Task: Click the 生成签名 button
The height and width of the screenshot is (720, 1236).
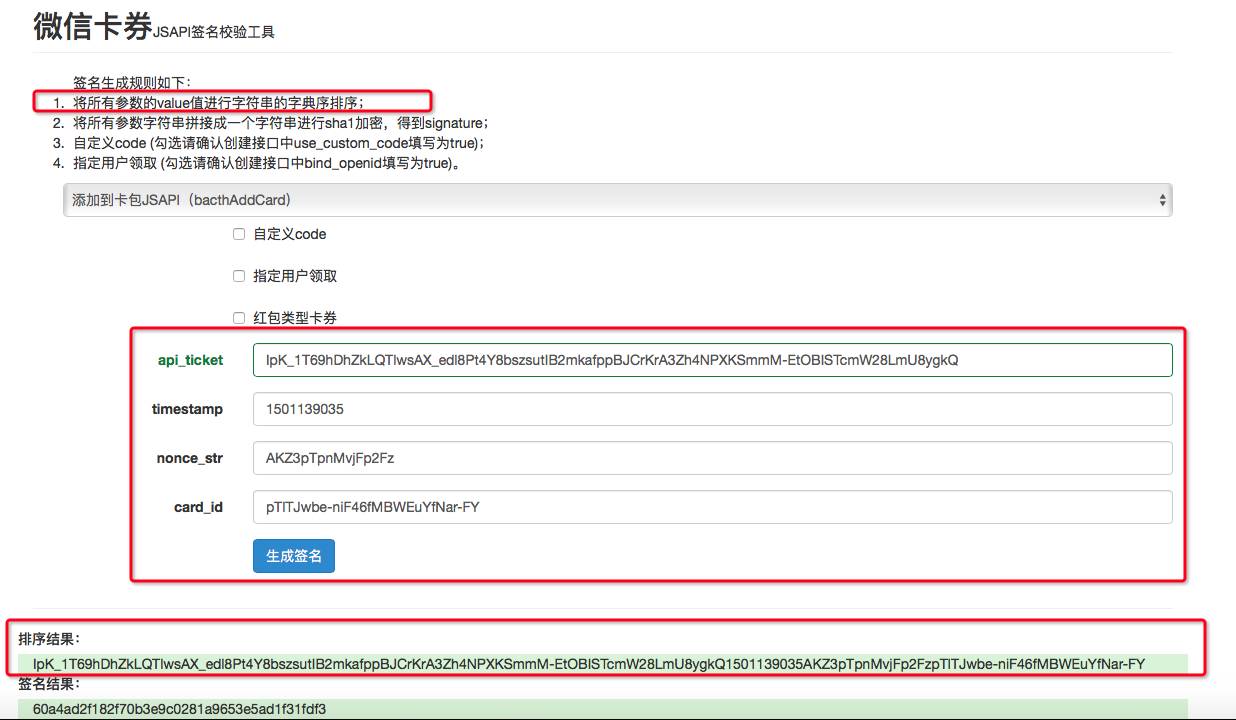Action: pos(294,556)
